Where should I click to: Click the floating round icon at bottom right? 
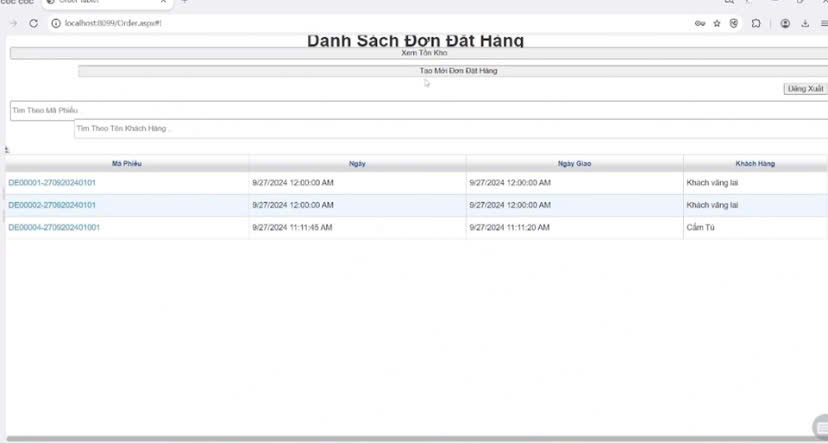[x=819, y=427]
